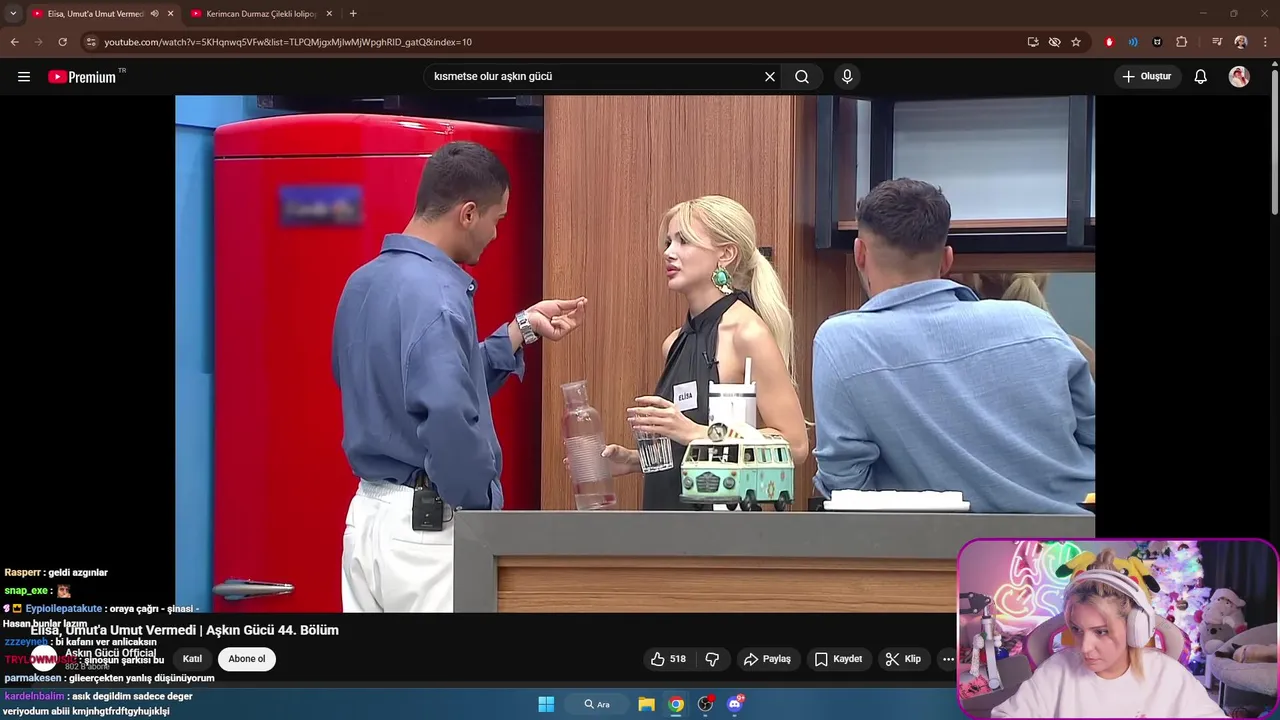
Task: Open the media control playlist icon
Action: point(1217,42)
